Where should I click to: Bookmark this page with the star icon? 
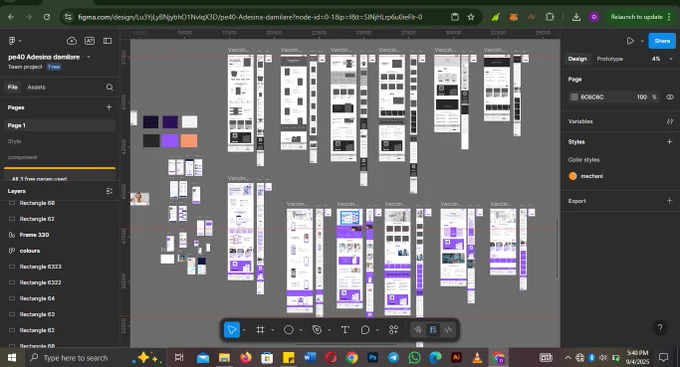coord(471,17)
